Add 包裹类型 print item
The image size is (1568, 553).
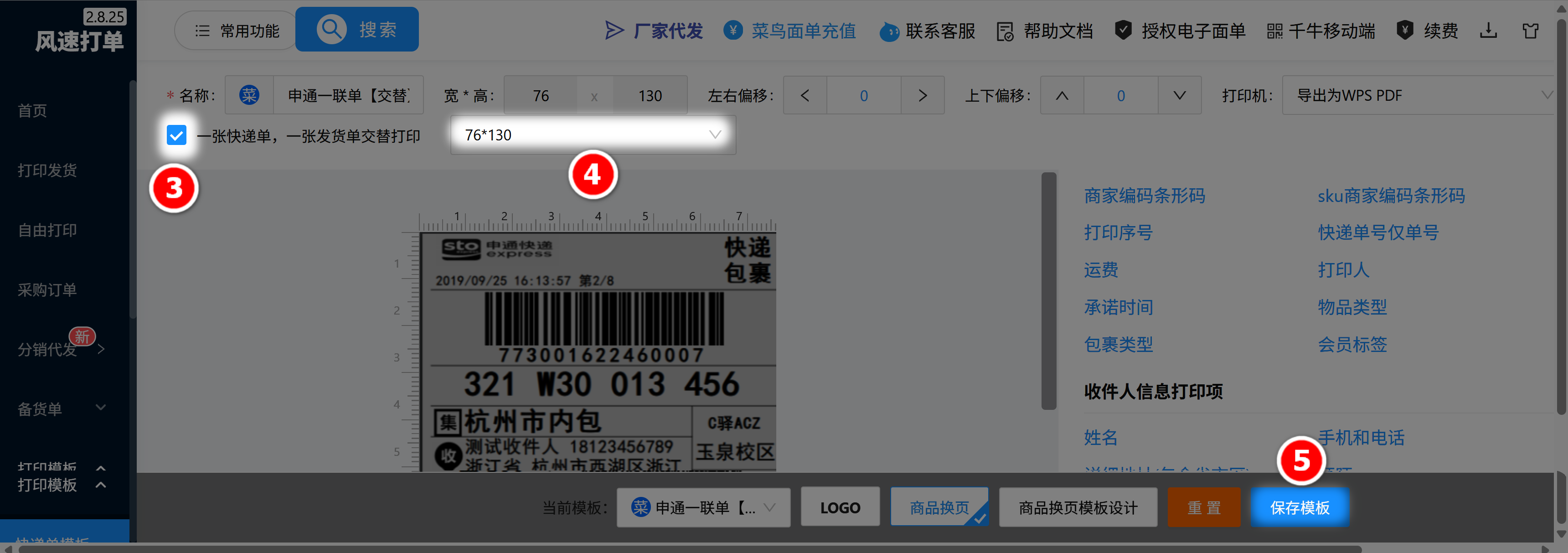1118,344
